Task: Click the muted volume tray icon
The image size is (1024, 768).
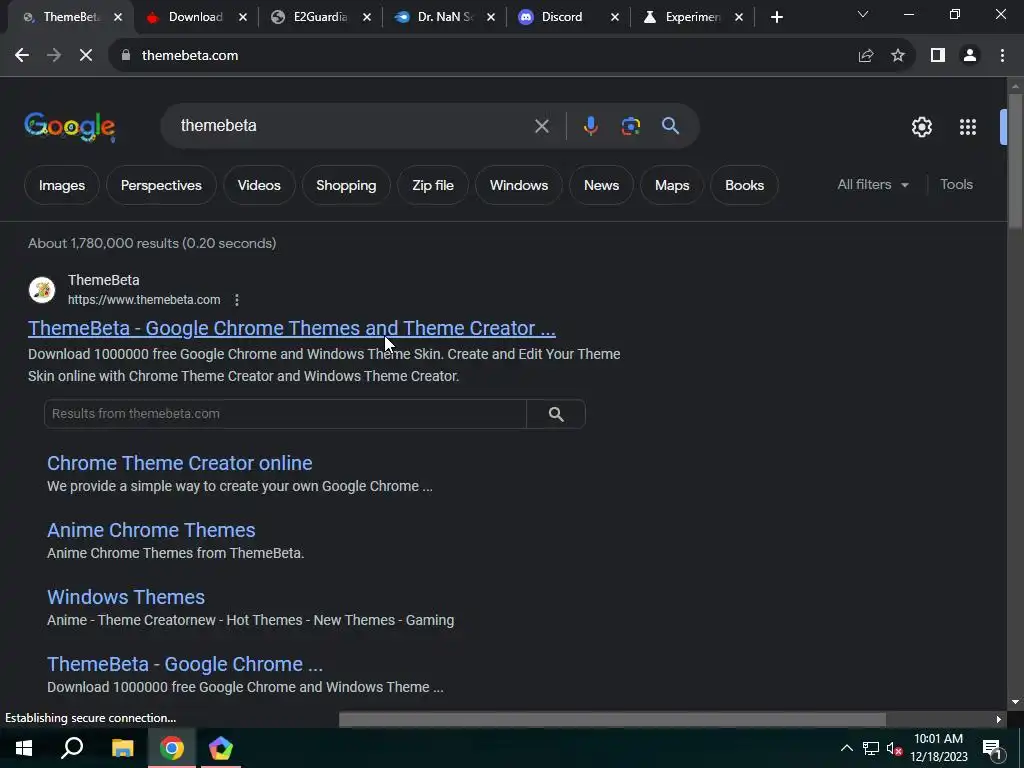Action: click(895, 748)
